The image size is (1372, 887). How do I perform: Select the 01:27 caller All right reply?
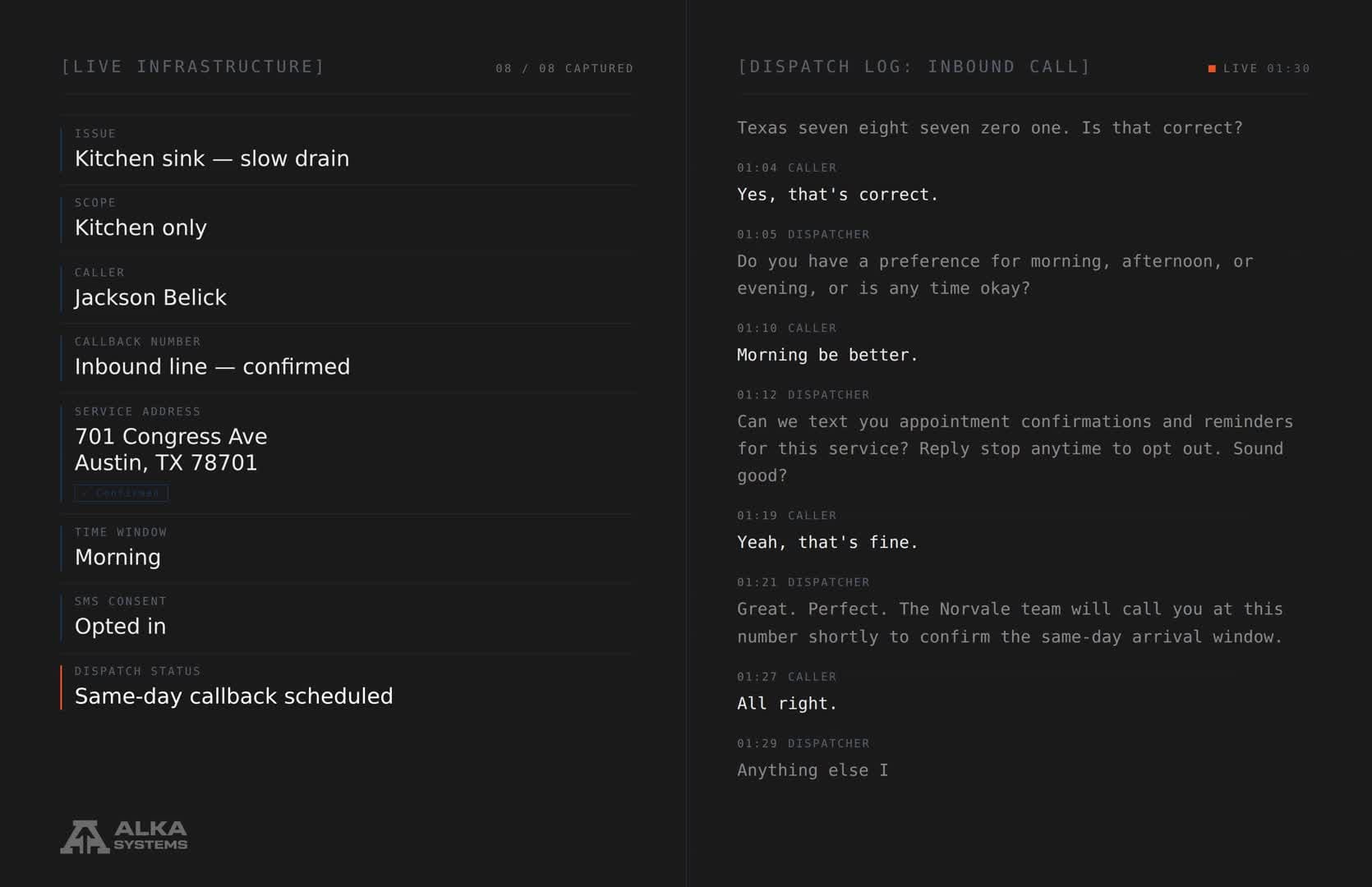coord(787,704)
